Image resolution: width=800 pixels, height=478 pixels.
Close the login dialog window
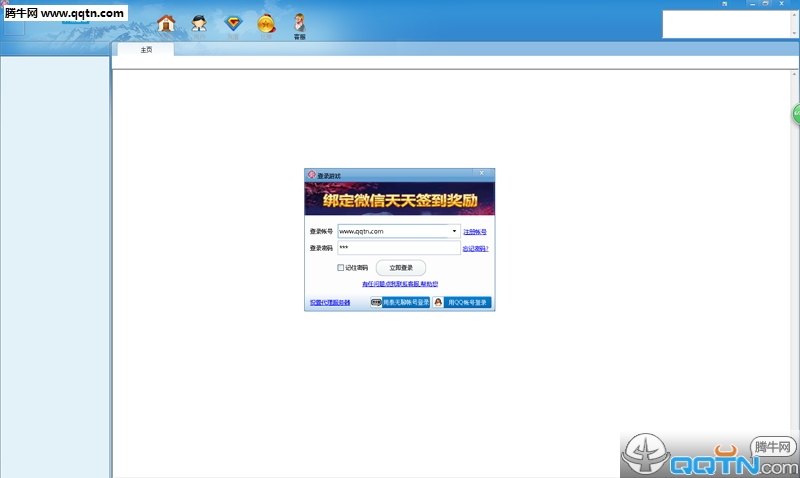[482, 174]
